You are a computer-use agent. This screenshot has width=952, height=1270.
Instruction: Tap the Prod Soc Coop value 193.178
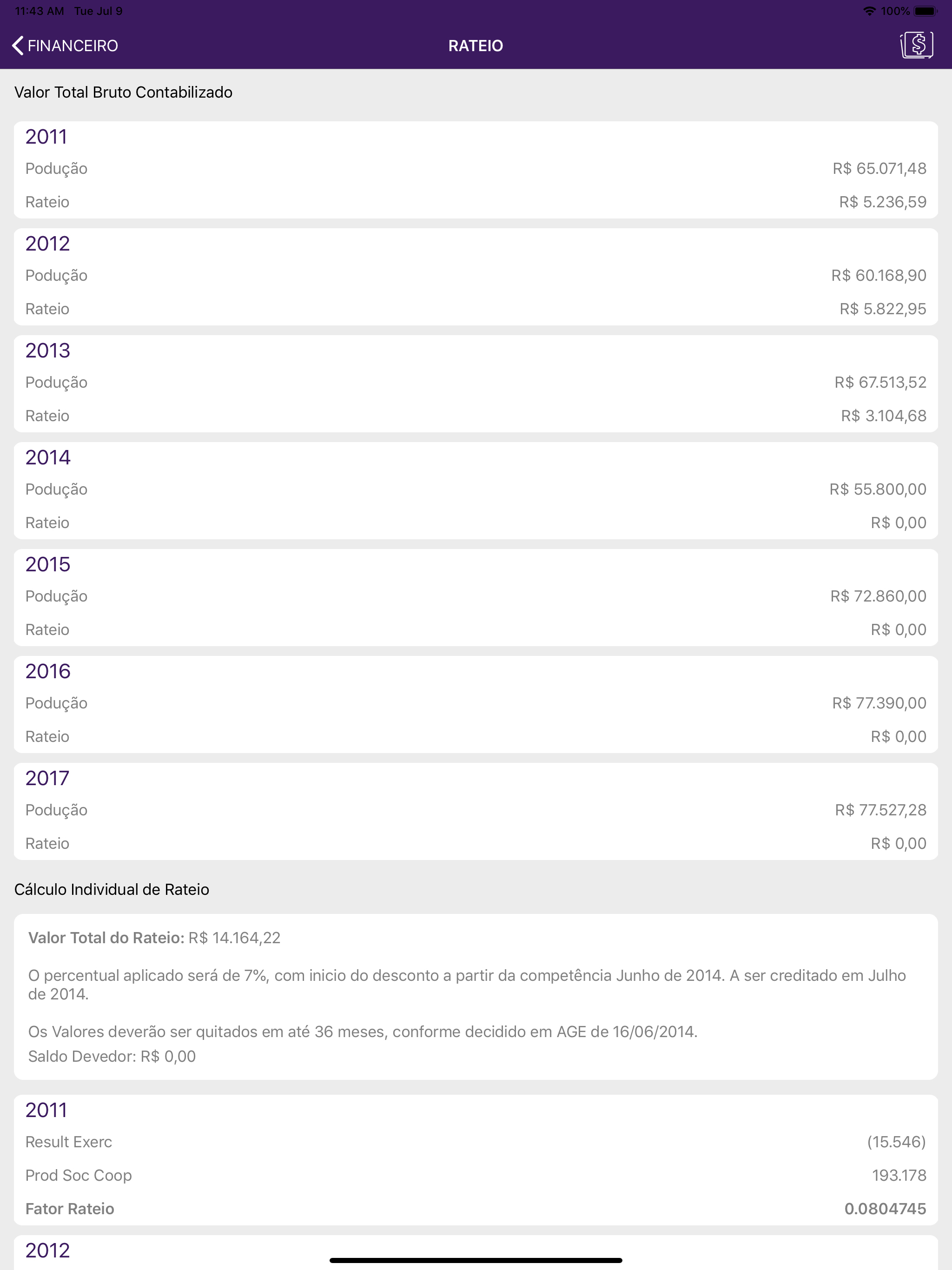pos(899,1175)
